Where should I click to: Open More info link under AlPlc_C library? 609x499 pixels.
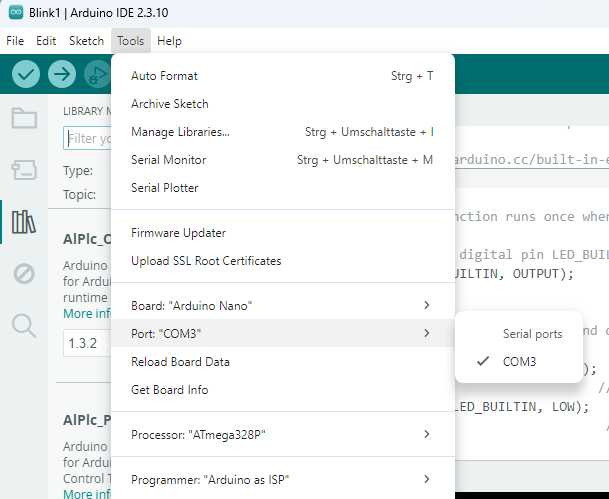pos(87,313)
